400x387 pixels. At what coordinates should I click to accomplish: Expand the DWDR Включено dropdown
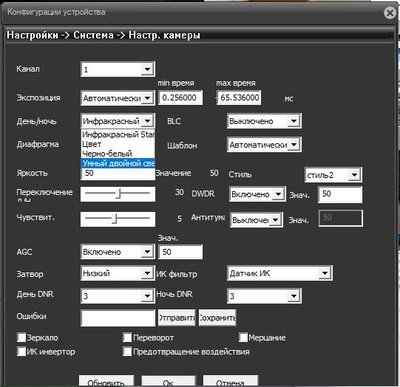point(257,194)
